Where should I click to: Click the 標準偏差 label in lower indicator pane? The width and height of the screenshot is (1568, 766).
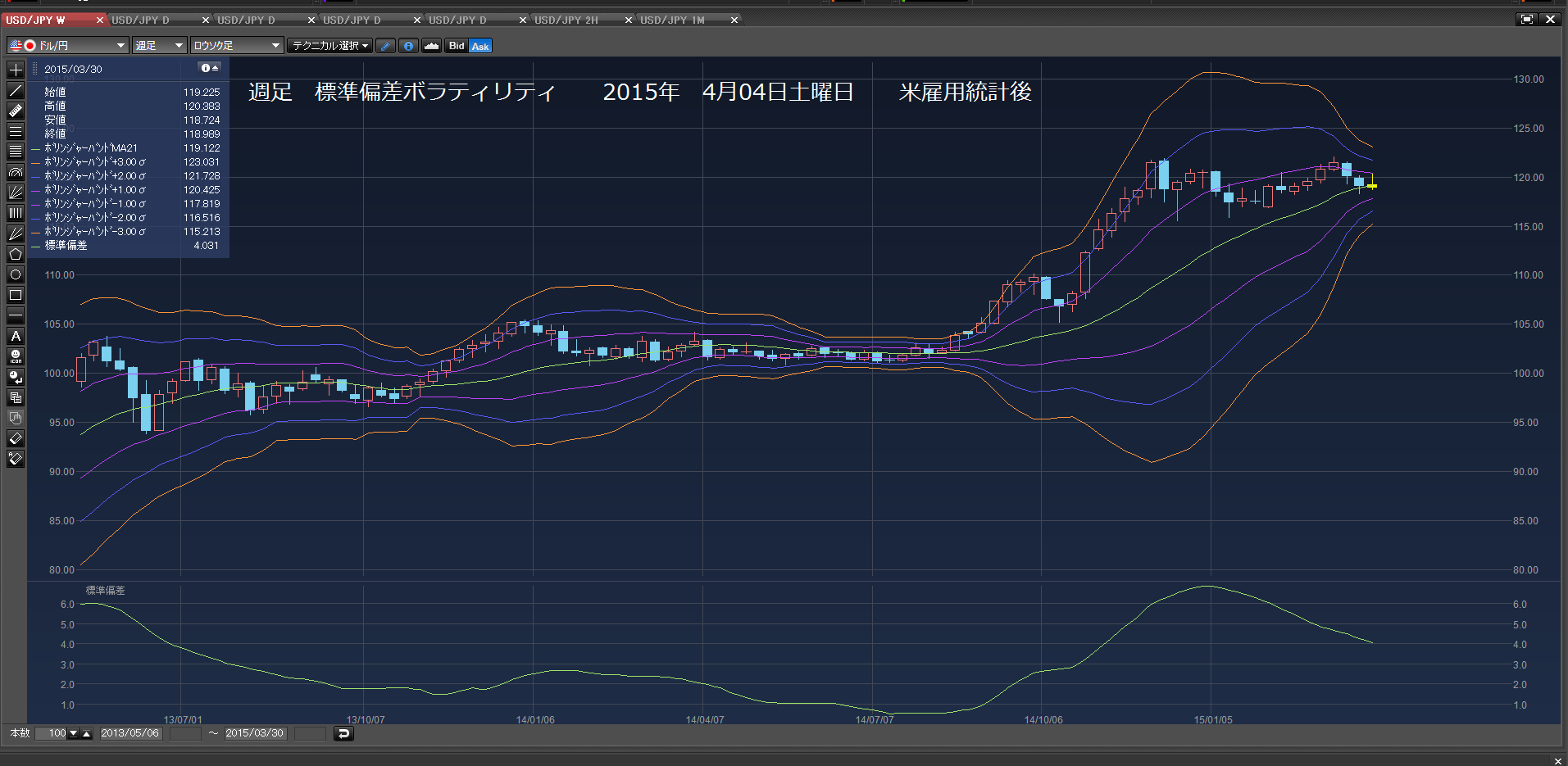[106, 590]
